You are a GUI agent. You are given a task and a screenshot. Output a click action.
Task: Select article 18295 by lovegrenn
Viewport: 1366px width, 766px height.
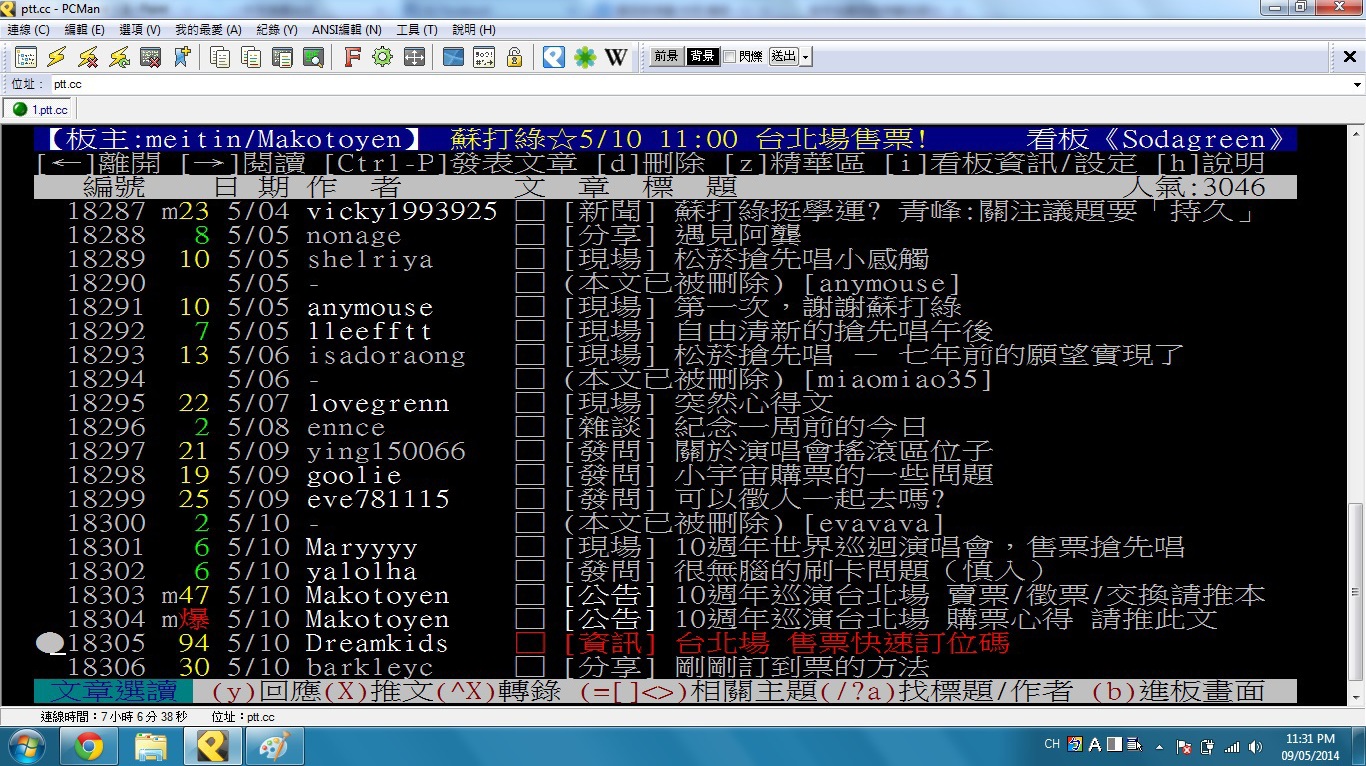click(x=665, y=404)
